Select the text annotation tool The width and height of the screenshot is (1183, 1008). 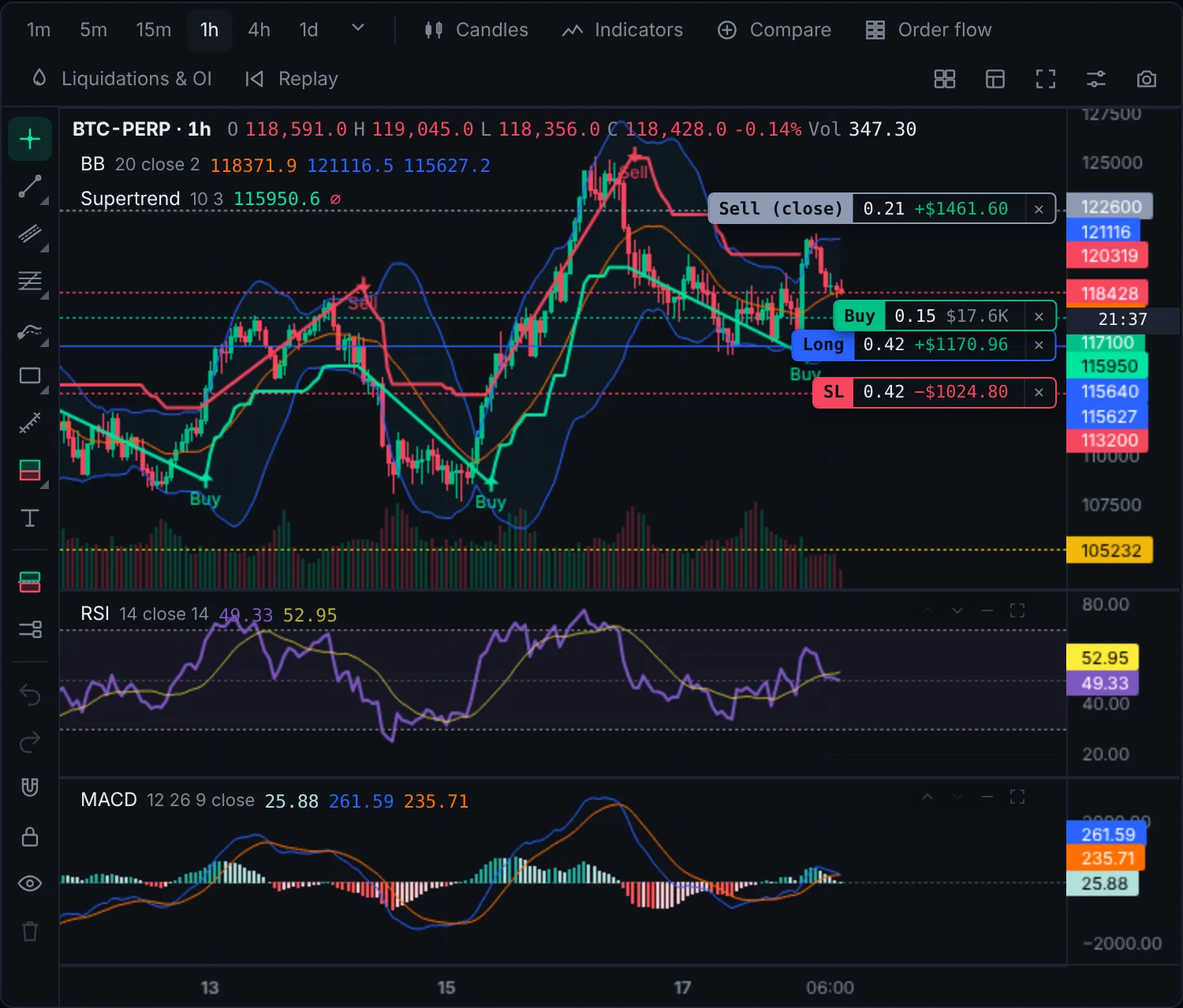pos(30,518)
